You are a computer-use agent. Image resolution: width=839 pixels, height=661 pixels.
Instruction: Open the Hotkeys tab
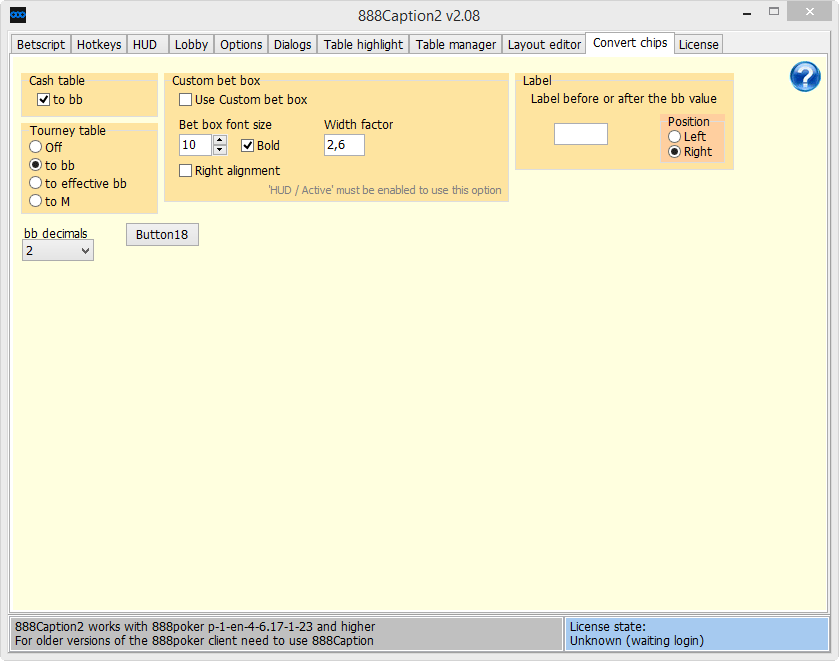coord(99,44)
